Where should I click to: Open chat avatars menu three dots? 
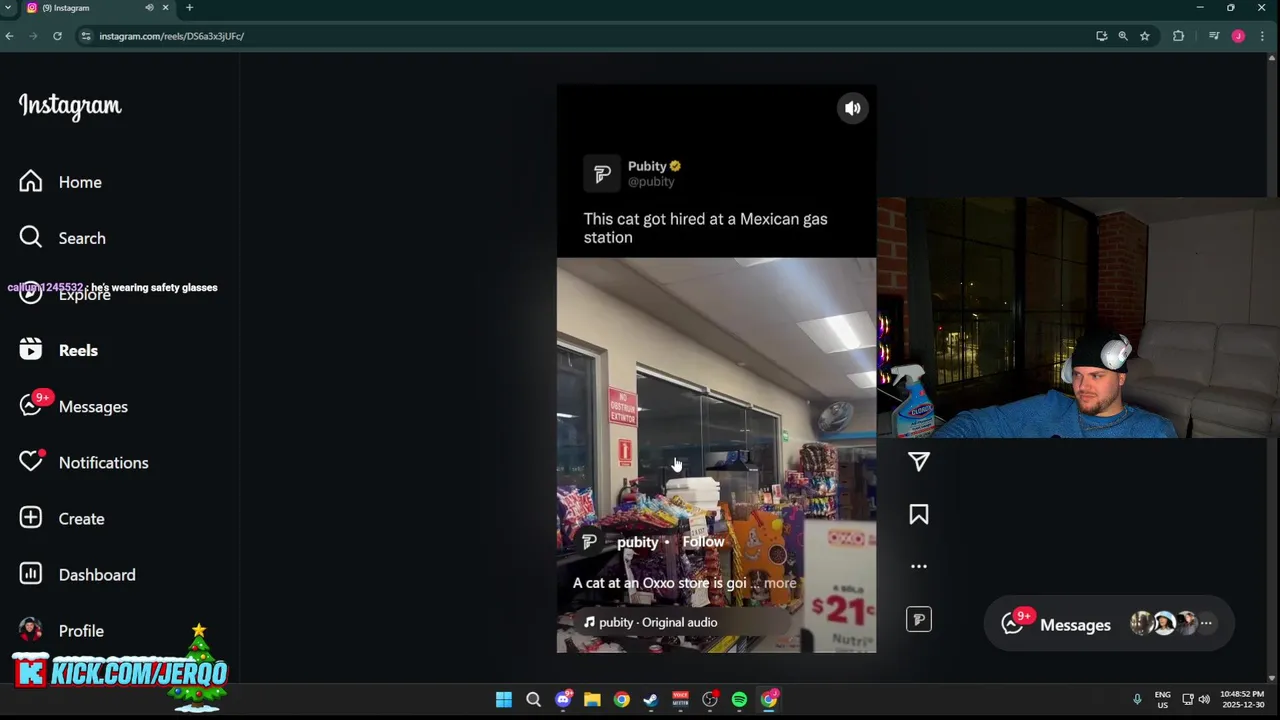pos(1206,623)
